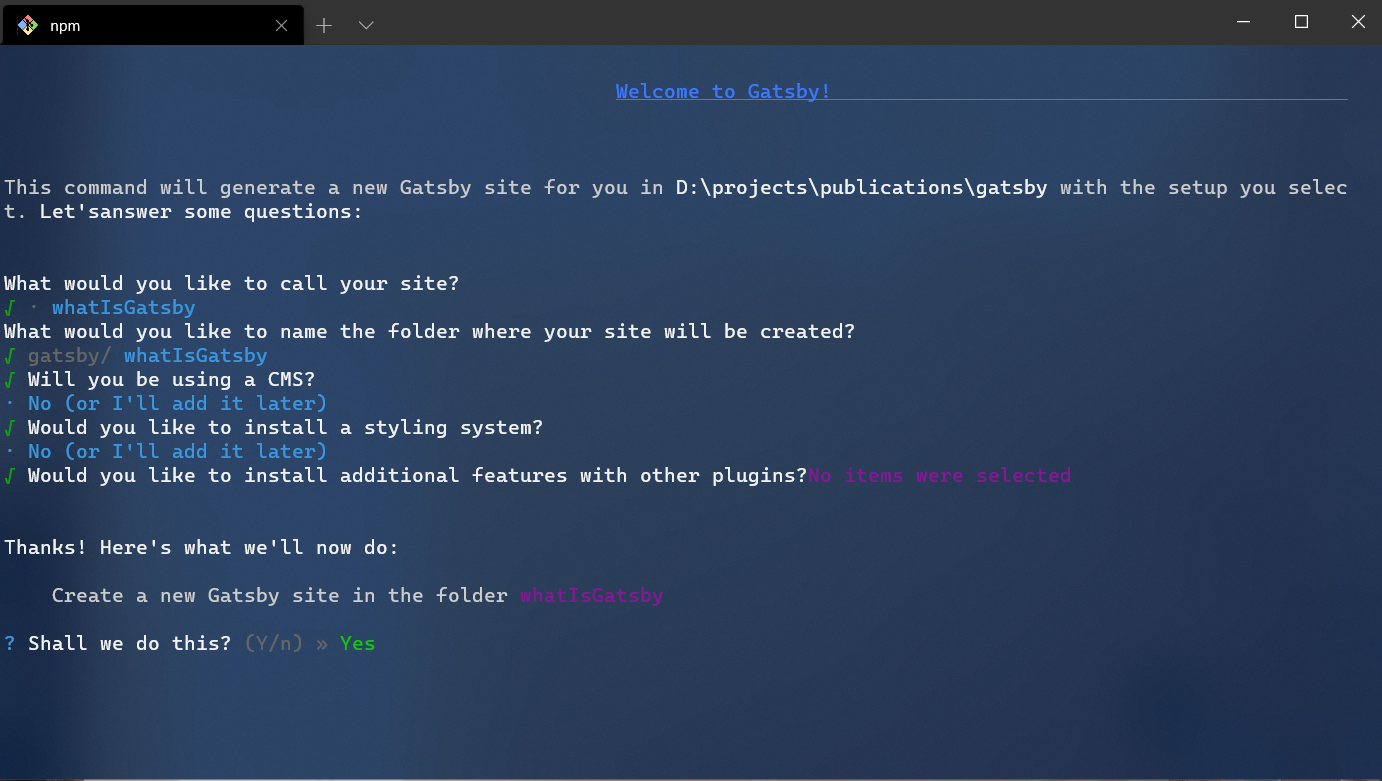Screen dimensions: 1382x781
Task: Click 'No items were selected' text
Action: (940, 476)
